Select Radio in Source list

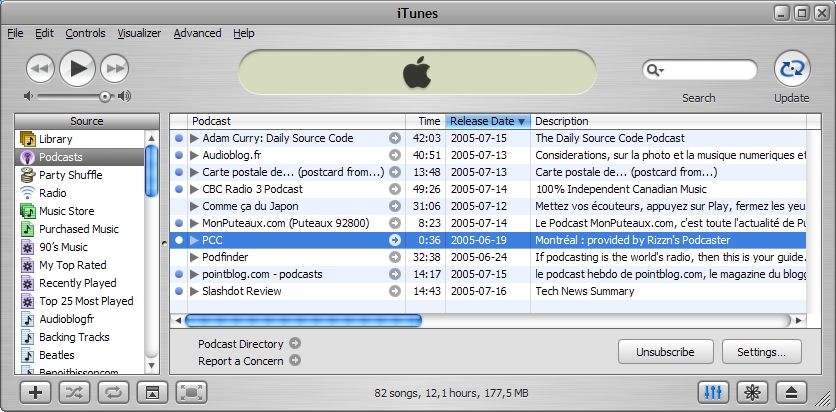80,193
